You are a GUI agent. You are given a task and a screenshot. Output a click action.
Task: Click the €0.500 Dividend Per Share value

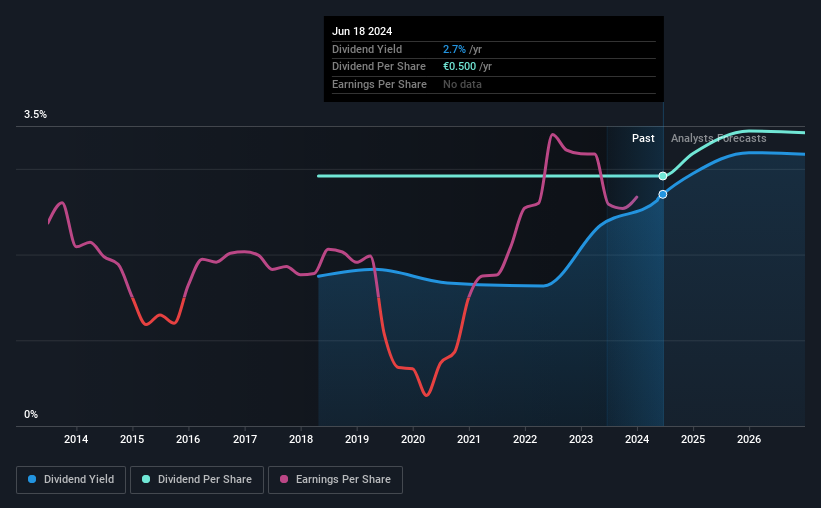460,67
